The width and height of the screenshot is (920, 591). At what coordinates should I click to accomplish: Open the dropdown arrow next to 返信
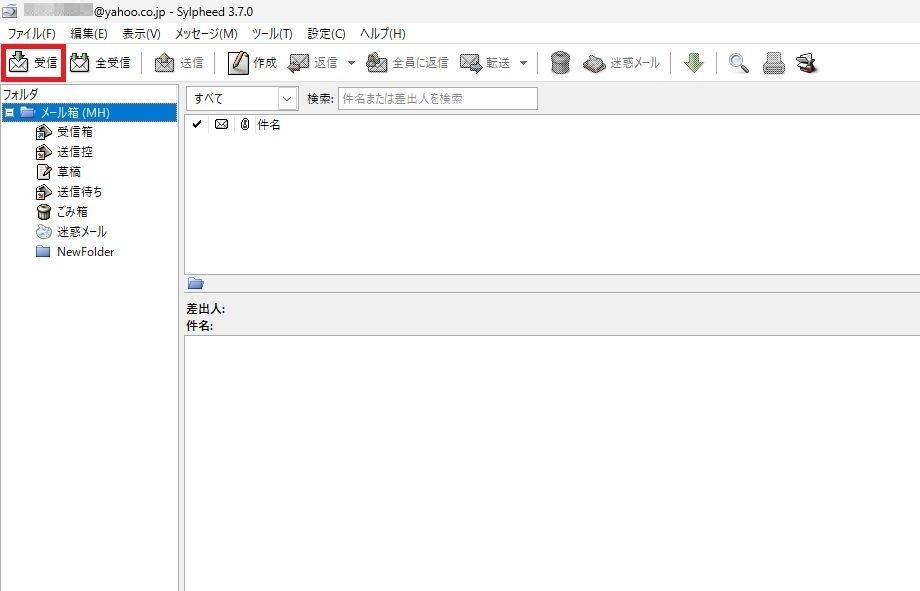coord(350,63)
